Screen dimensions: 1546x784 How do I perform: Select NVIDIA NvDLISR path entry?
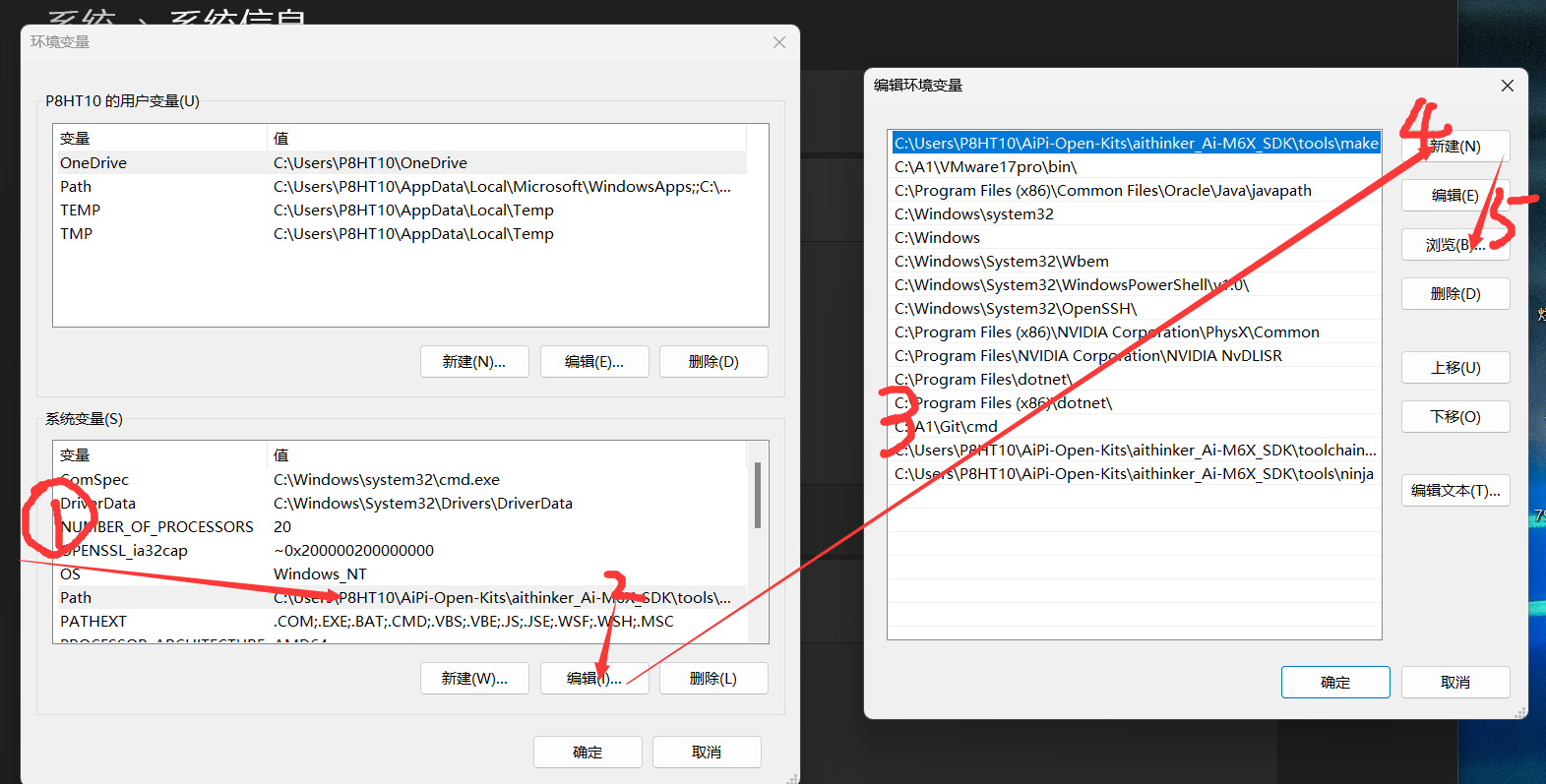coord(1135,355)
